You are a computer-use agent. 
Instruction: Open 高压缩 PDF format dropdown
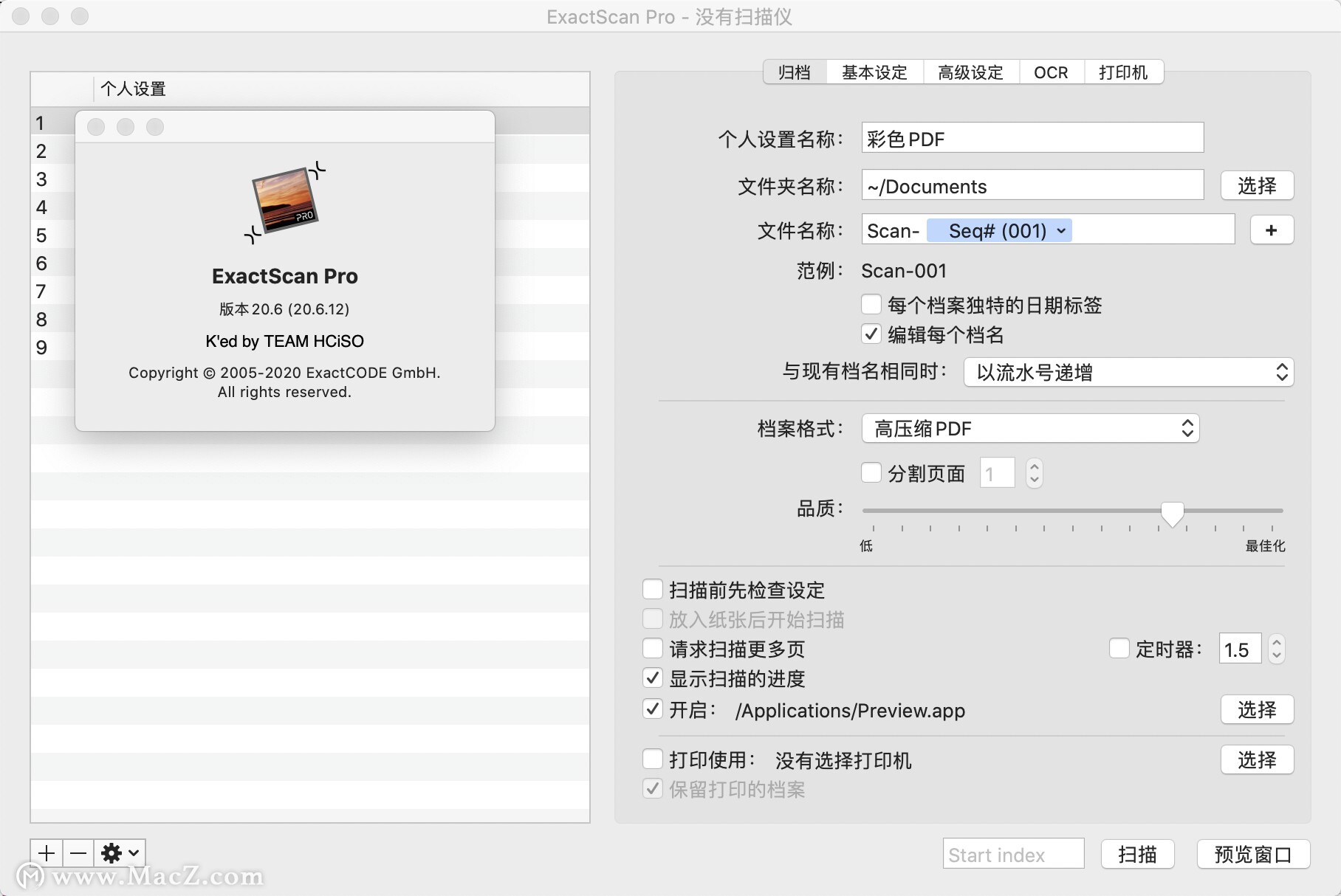(1030, 428)
